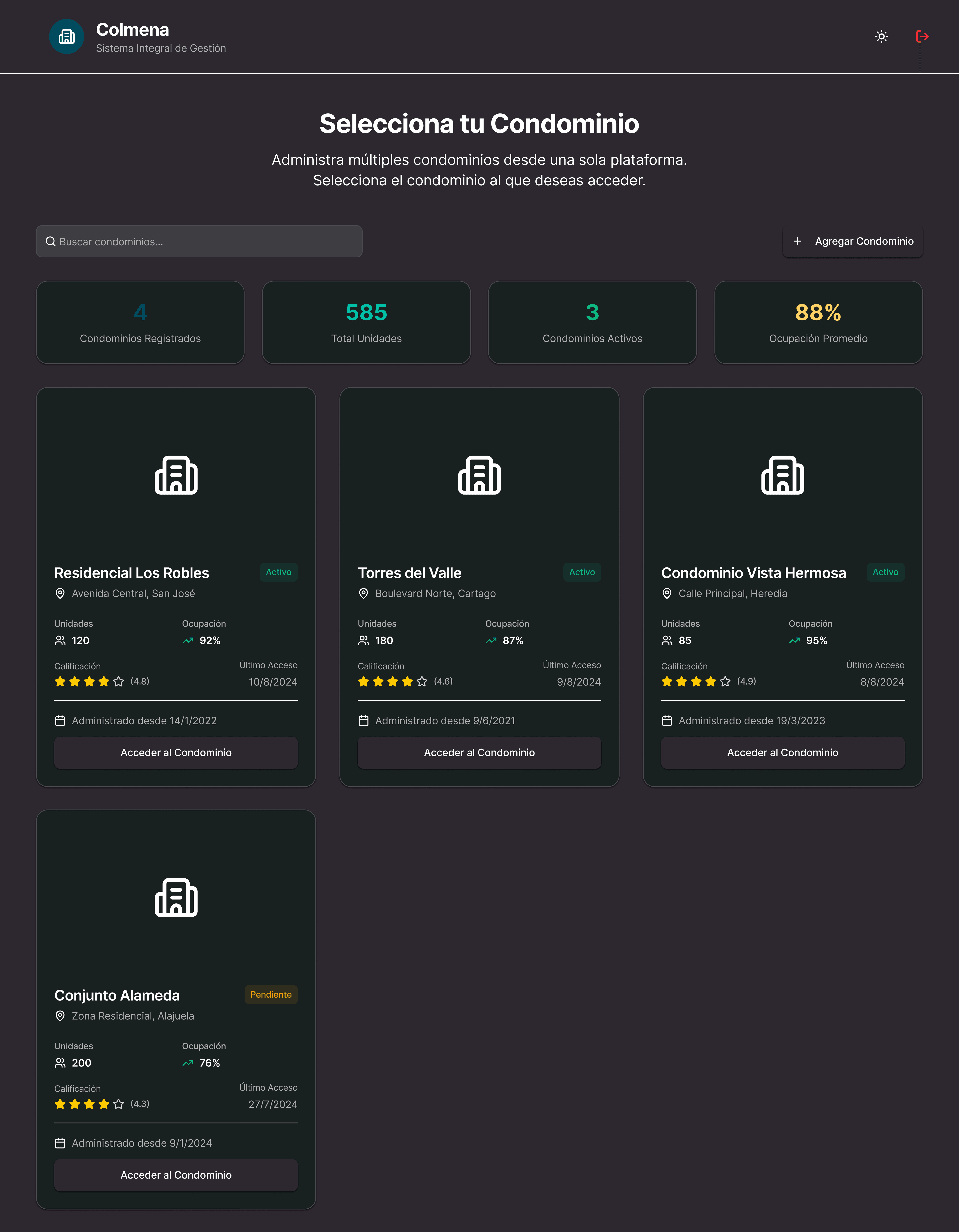Click the location pin icon for Calle Principal, Heredia
959x1232 pixels.
667,594
